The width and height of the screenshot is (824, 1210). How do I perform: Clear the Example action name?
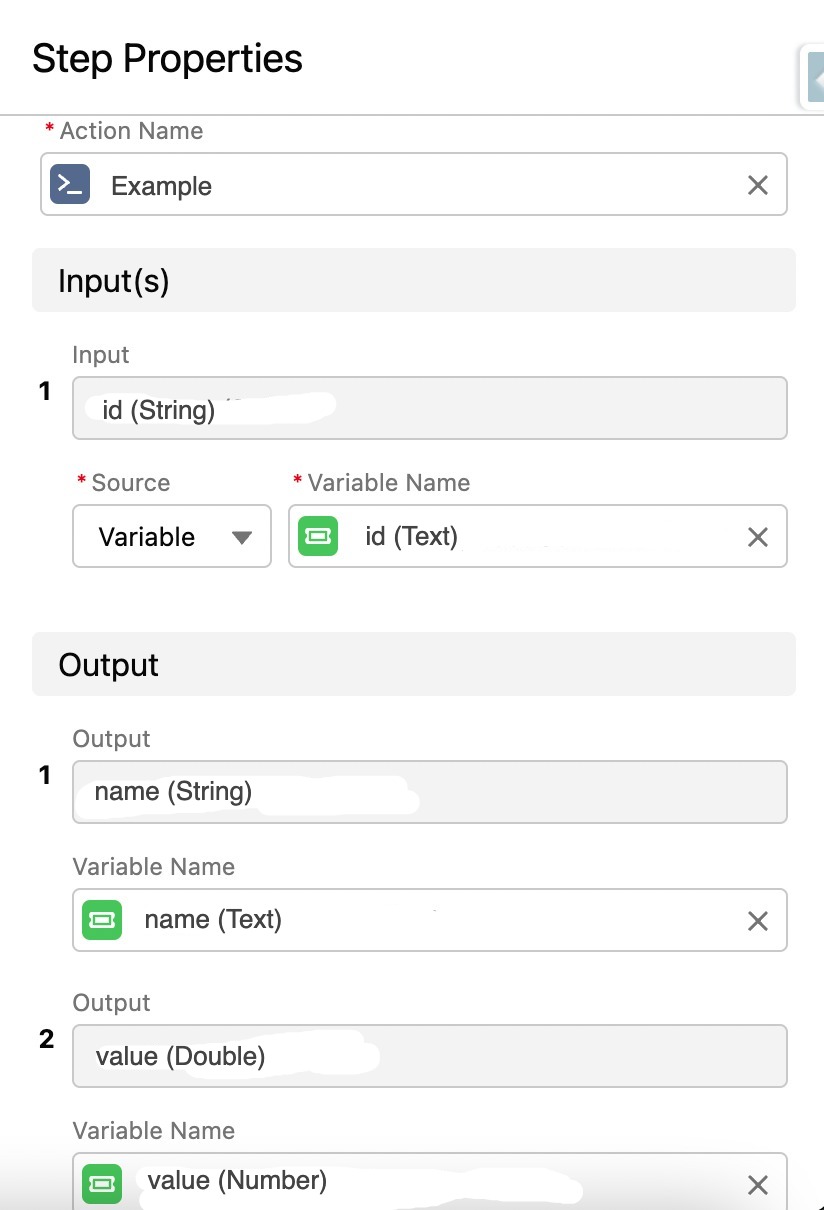click(x=758, y=185)
